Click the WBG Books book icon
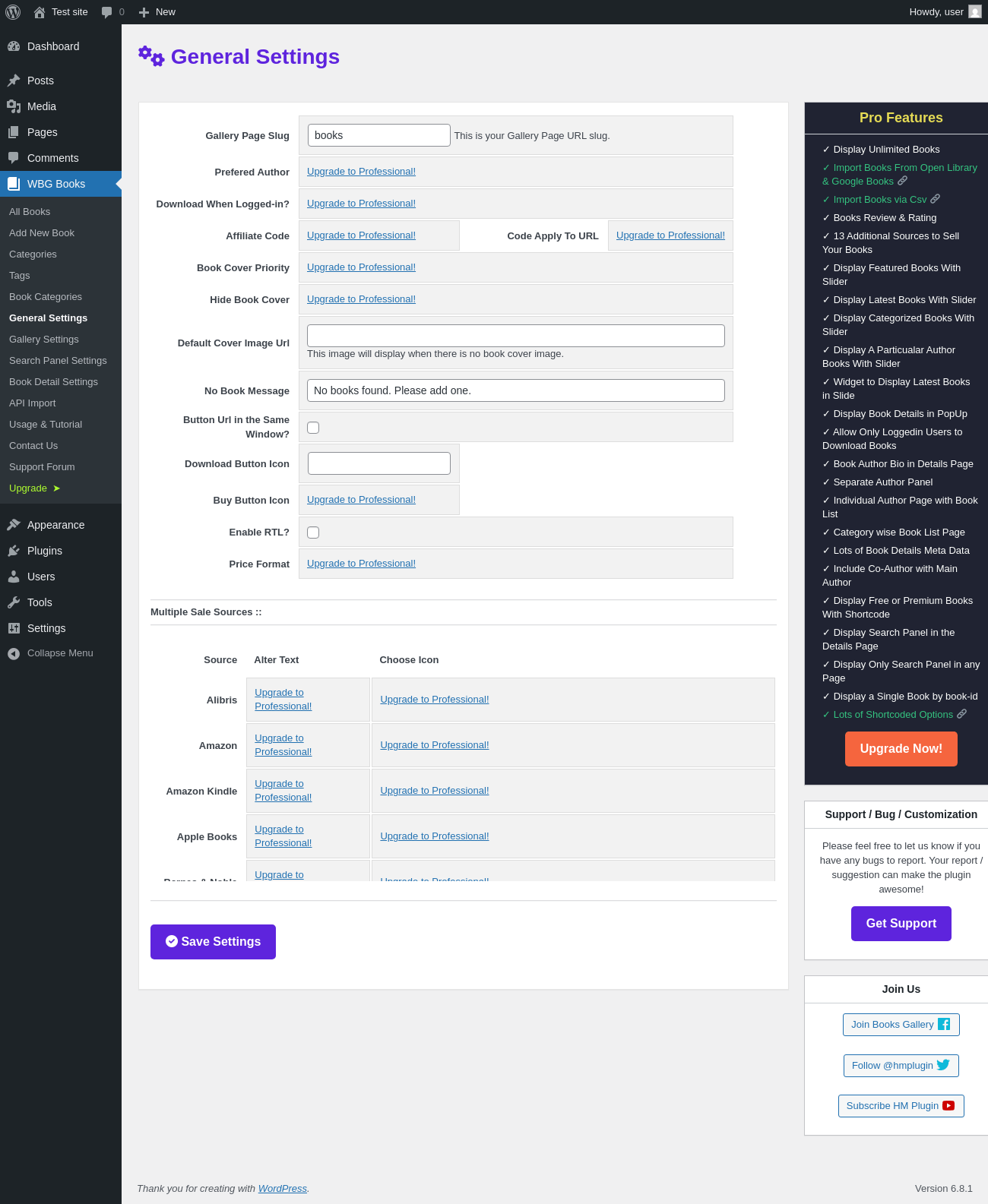Viewport: 988px width, 1204px height. click(x=14, y=184)
